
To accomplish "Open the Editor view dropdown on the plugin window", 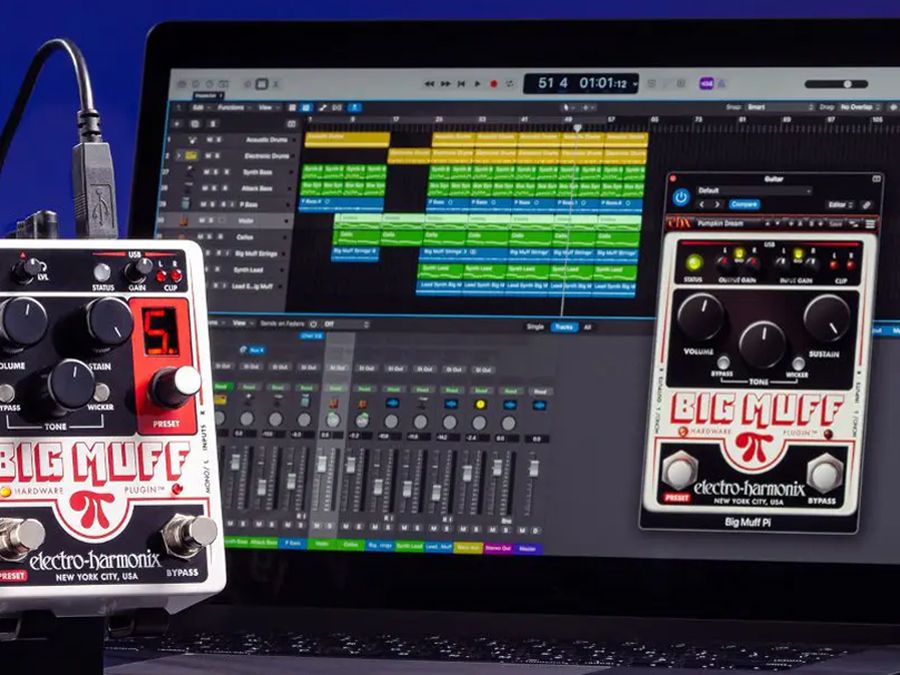I will click(837, 203).
